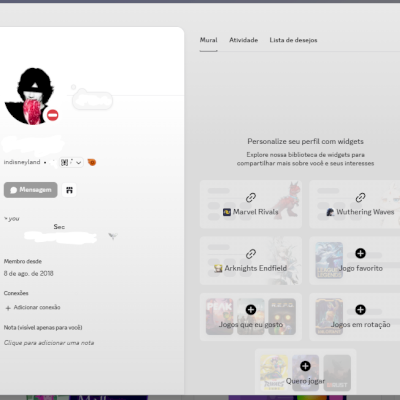Click the small bird emoji in bio

tap(113, 236)
